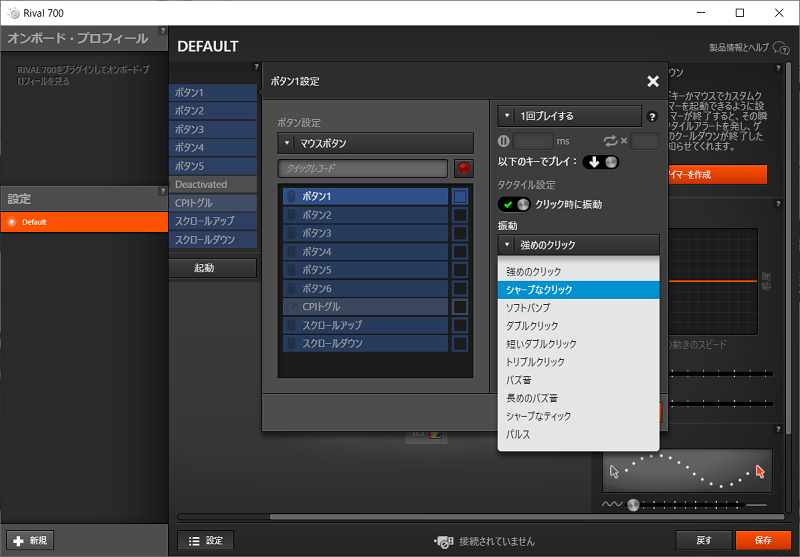Tick the checkbox for ボタン2 row
800x557 pixels.
pos(460,215)
